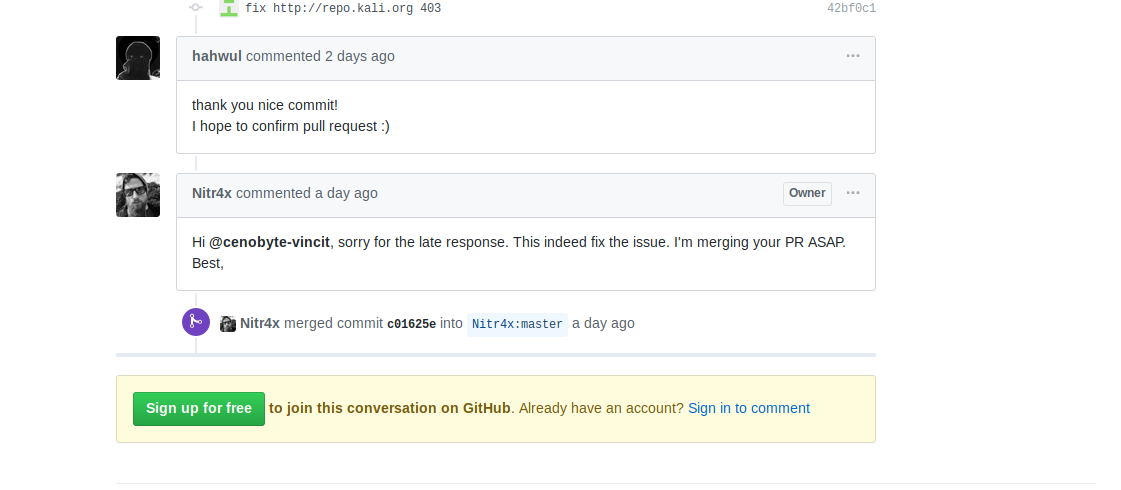Viewport: 1121px width, 490px height.
Task: Click the commit dot icon in timeline
Action: tap(196, 7)
